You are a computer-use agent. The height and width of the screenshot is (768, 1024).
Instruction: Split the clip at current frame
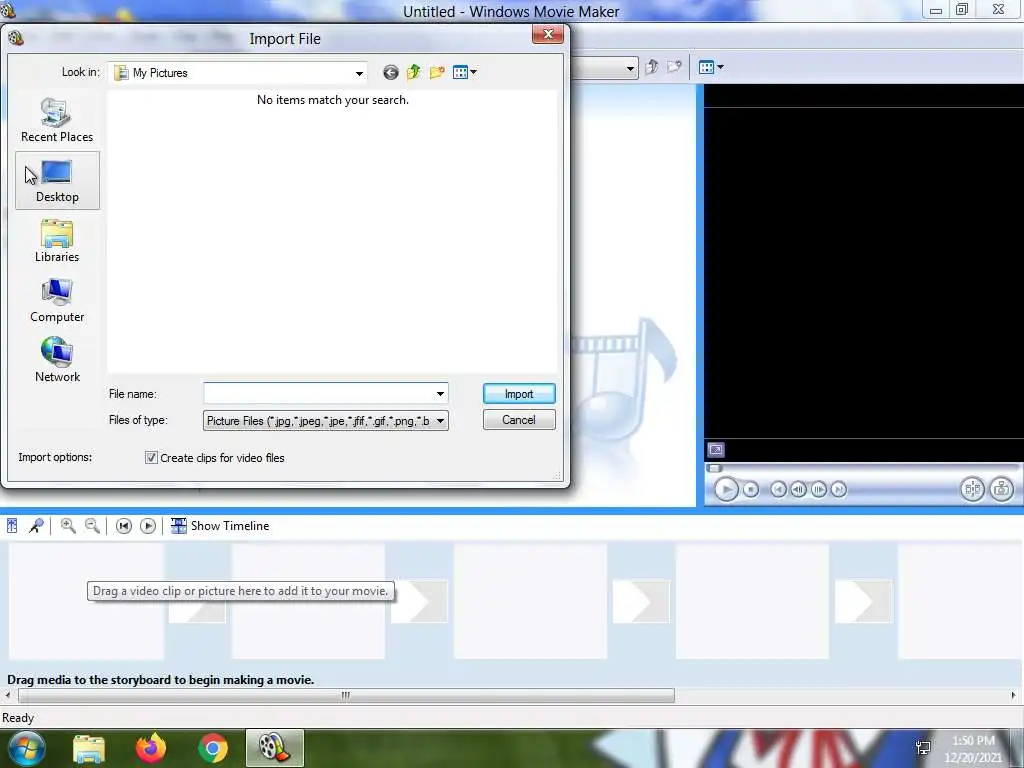(972, 489)
